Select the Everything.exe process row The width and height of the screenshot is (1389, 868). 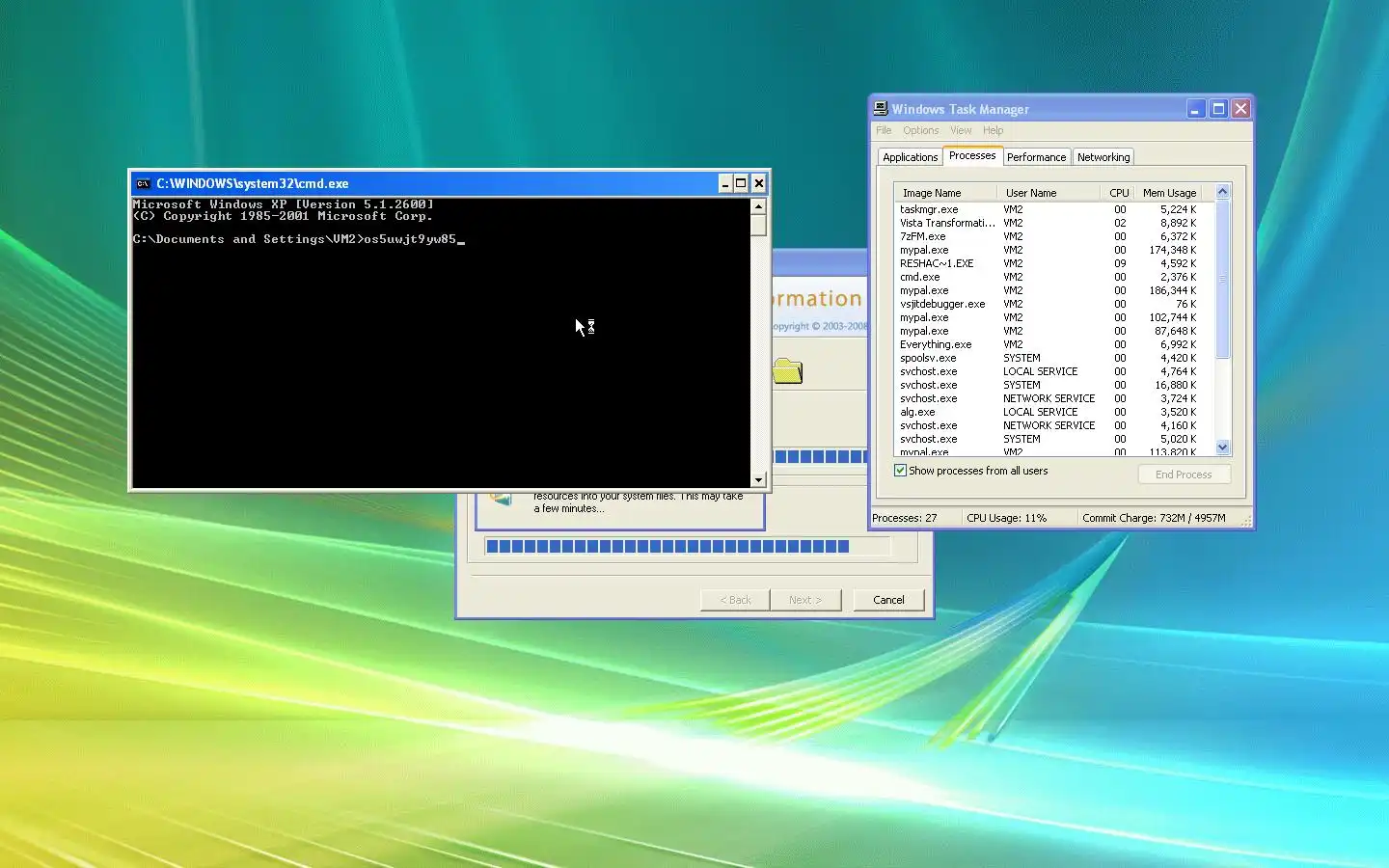click(1053, 344)
